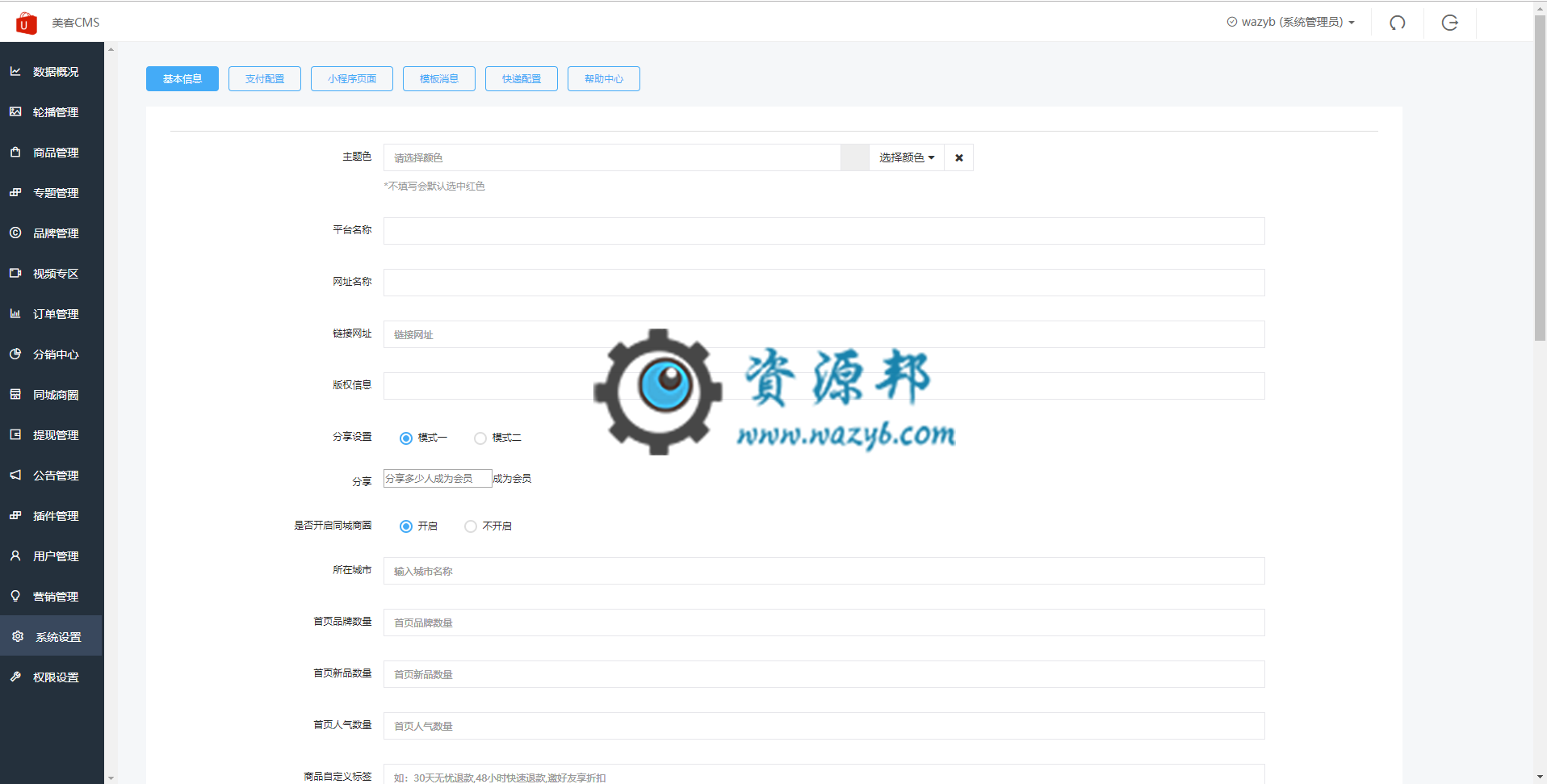
Task: Click the refresh icon in top bar
Action: click(x=1398, y=23)
